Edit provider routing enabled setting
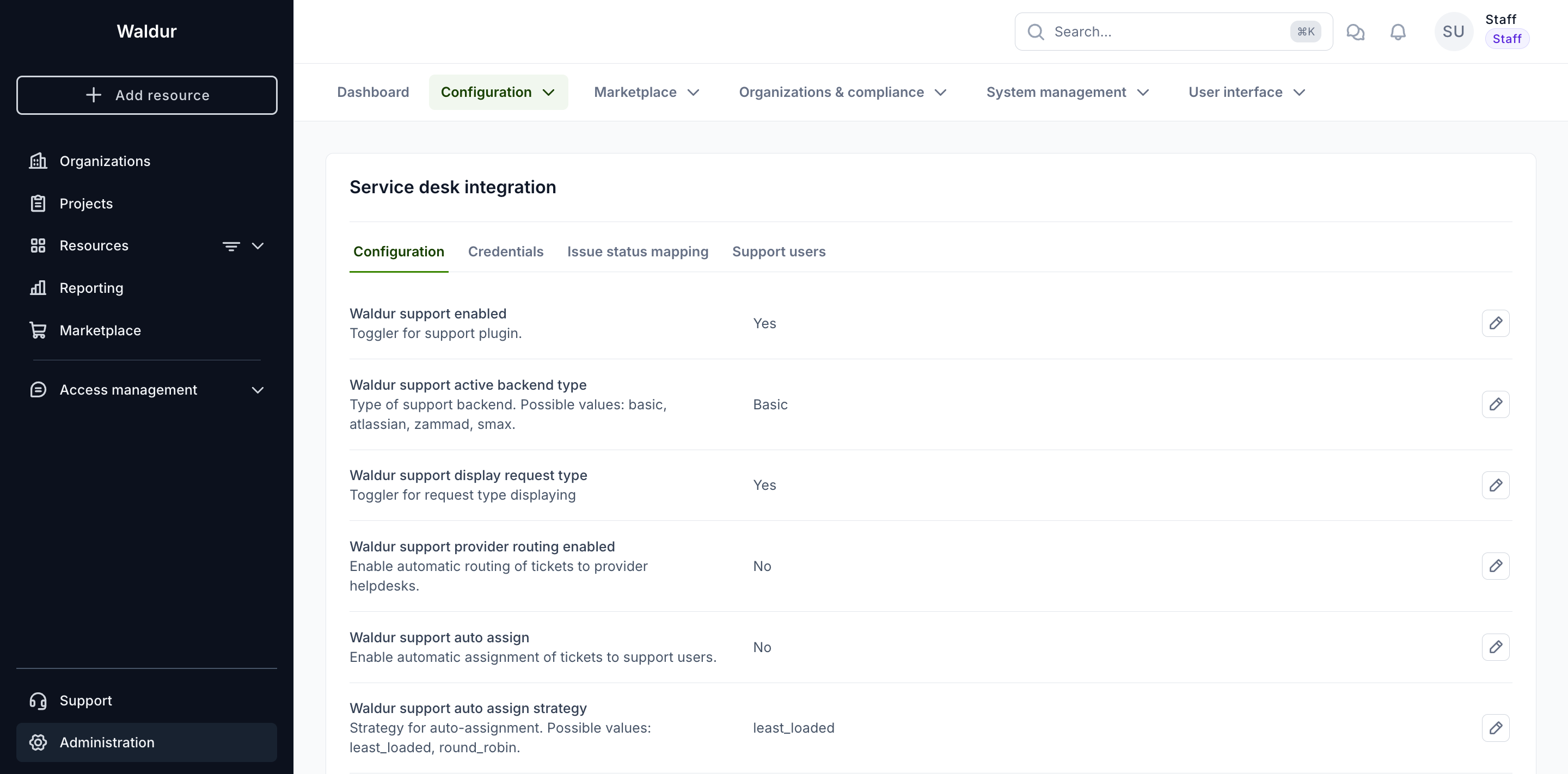Screen dimensions: 1568x774 [1496, 566]
